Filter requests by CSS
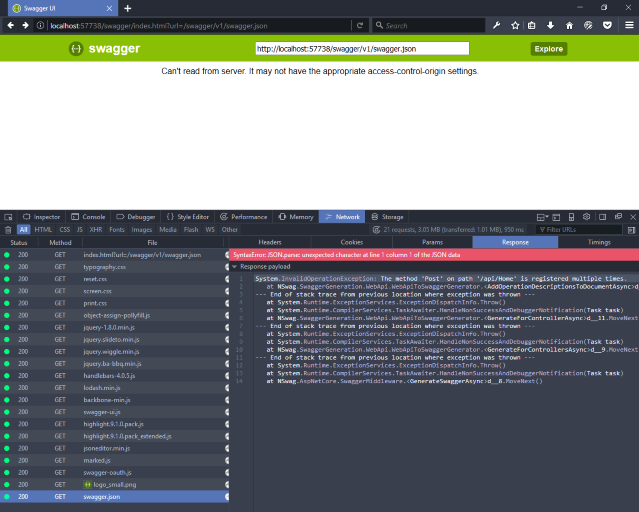Screen dimensions: 639x512 coord(65,230)
